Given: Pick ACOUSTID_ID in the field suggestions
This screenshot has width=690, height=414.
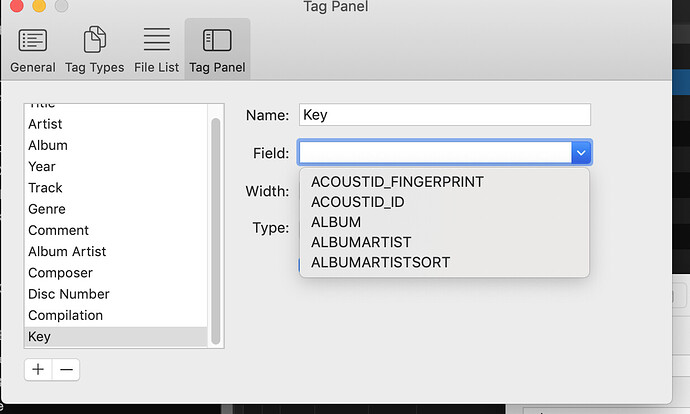Looking at the screenshot, I should (x=358, y=202).
